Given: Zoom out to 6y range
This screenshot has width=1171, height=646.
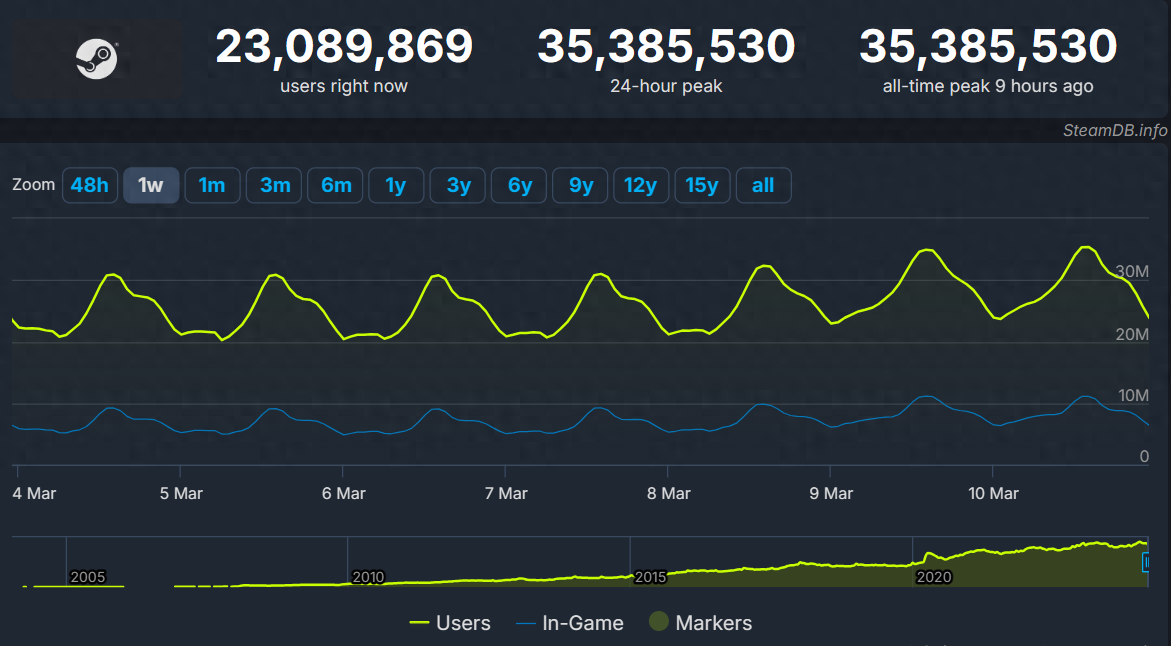Looking at the screenshot, I should (519, 185).
